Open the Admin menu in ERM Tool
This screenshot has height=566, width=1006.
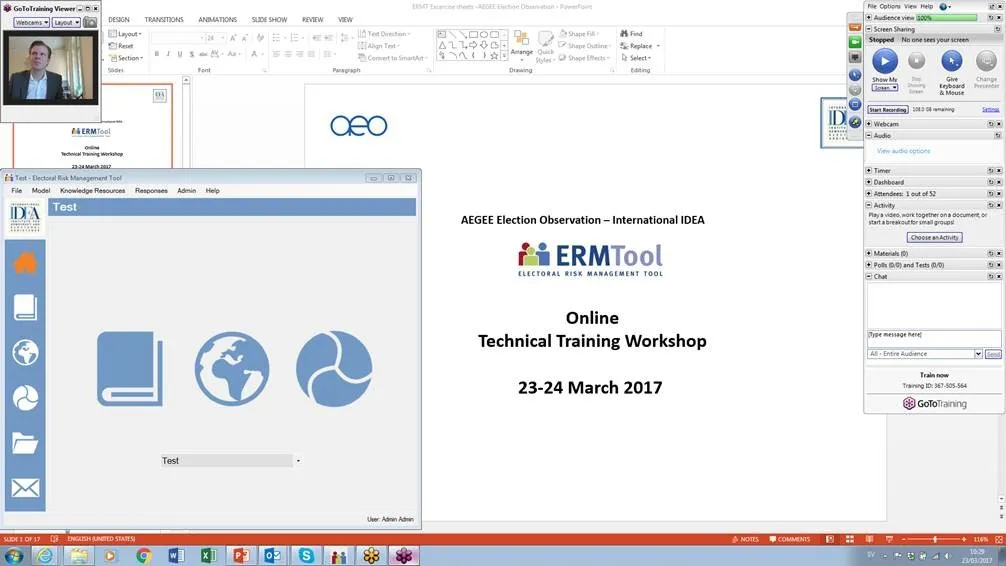[187, 191]
